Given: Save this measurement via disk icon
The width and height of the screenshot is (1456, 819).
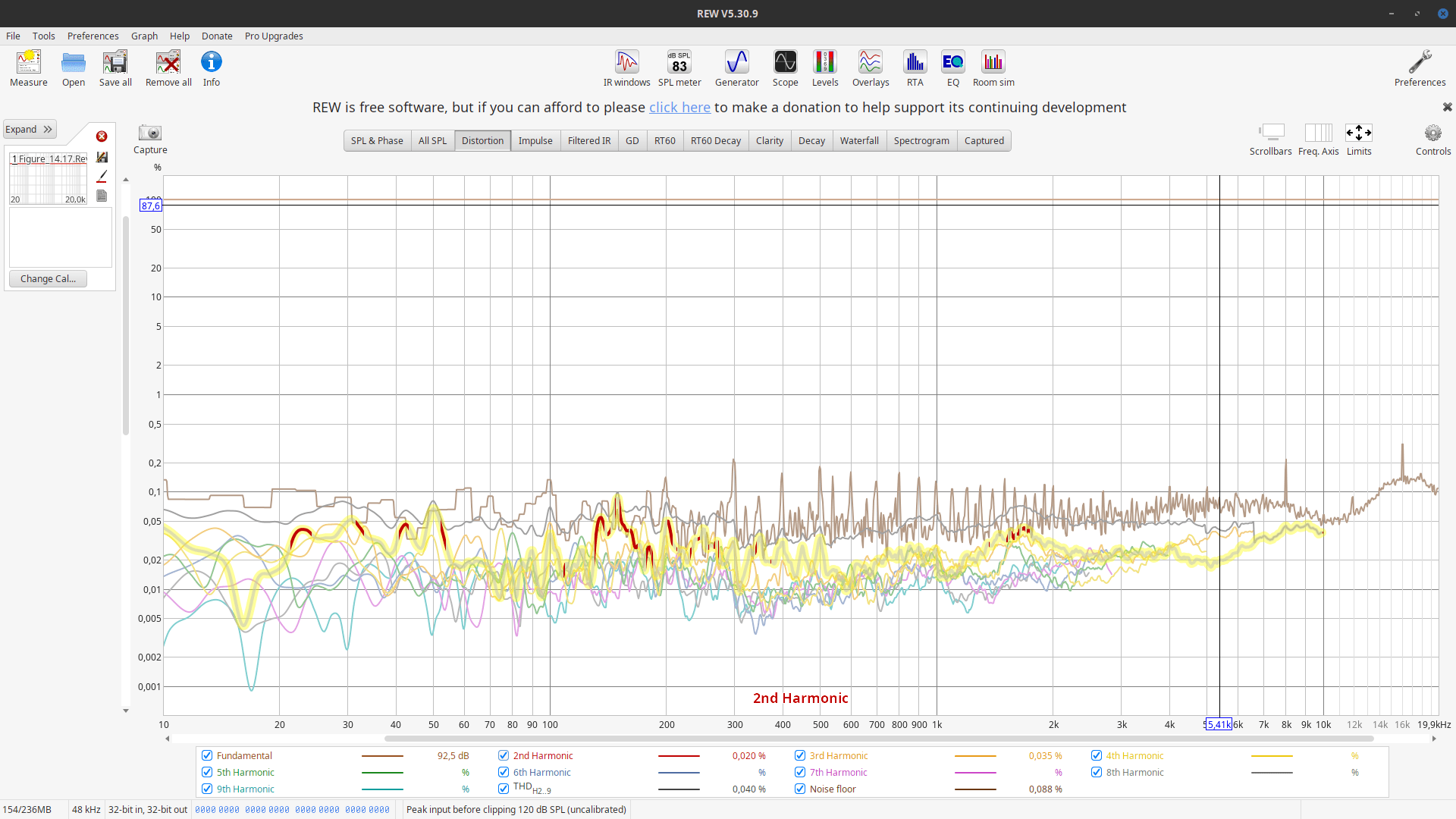Looking at the screenshot, I should coord(102,157).
